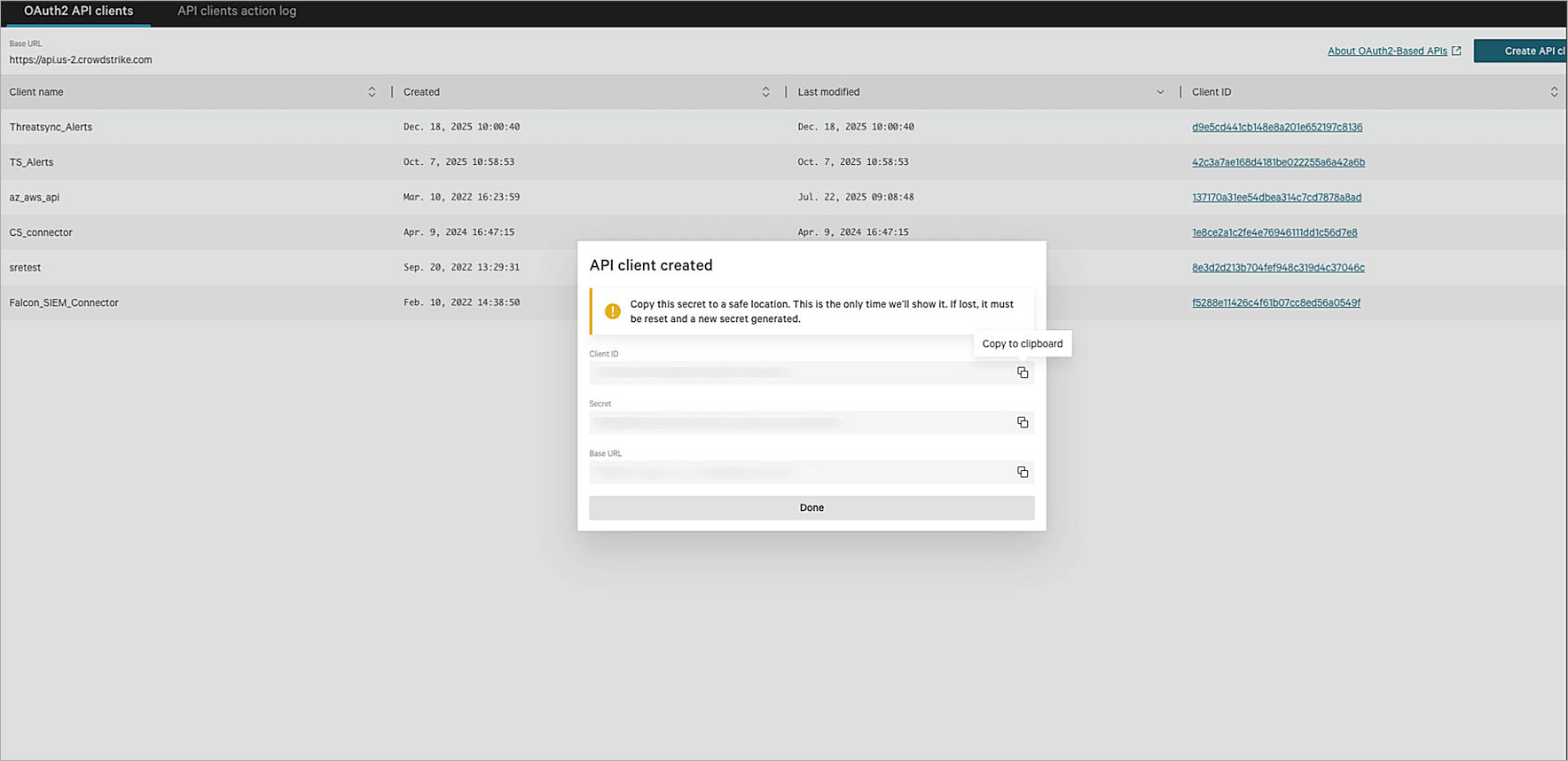The image size is (1568, 761).
Task: Click the yellow warning icon in the dialog
Action: [x=612, y=311]
